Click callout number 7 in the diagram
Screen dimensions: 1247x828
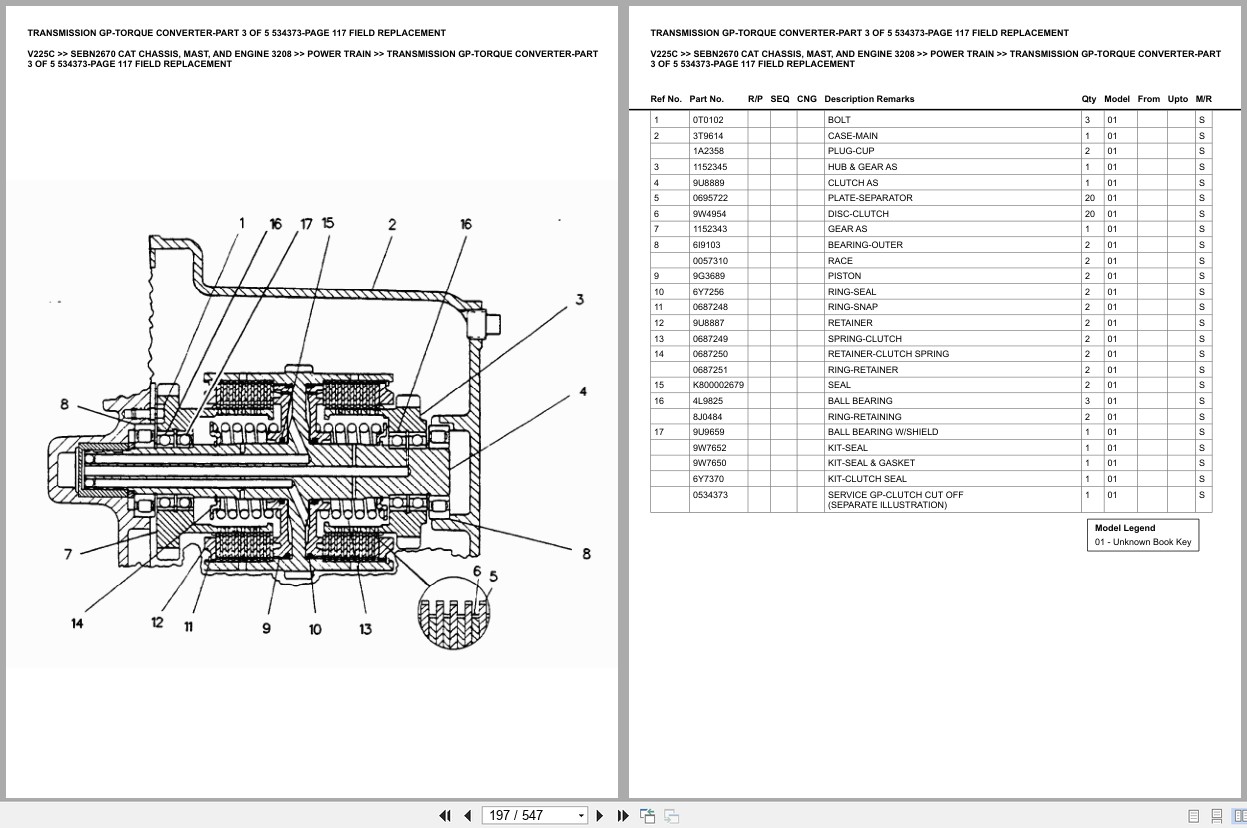68,553
